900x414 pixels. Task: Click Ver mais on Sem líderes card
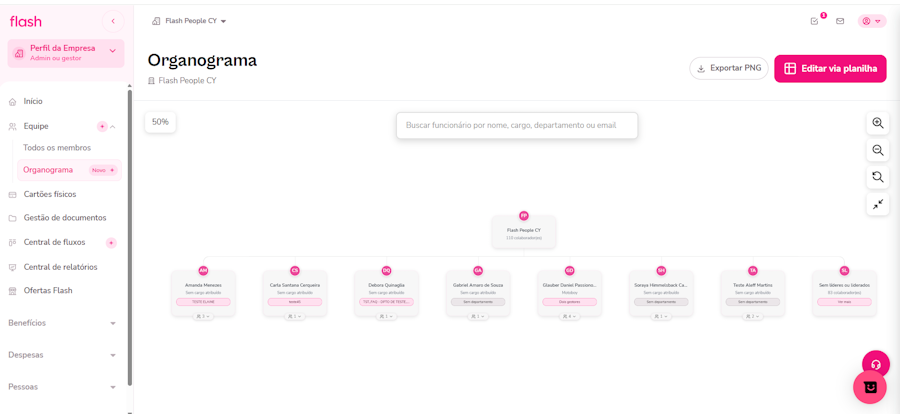pyautogui.click(x=844, y=302)
